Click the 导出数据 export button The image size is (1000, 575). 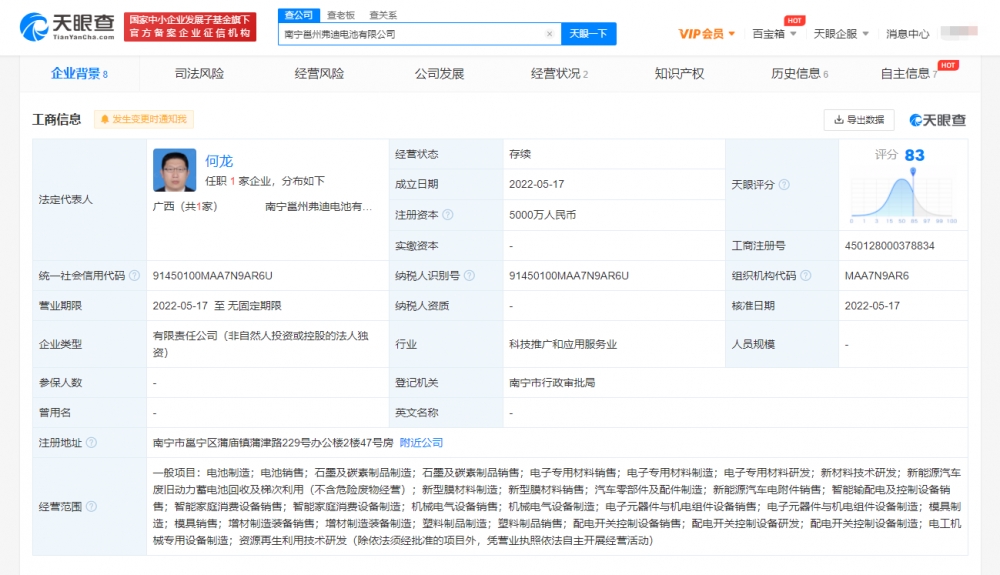[859, 120]
